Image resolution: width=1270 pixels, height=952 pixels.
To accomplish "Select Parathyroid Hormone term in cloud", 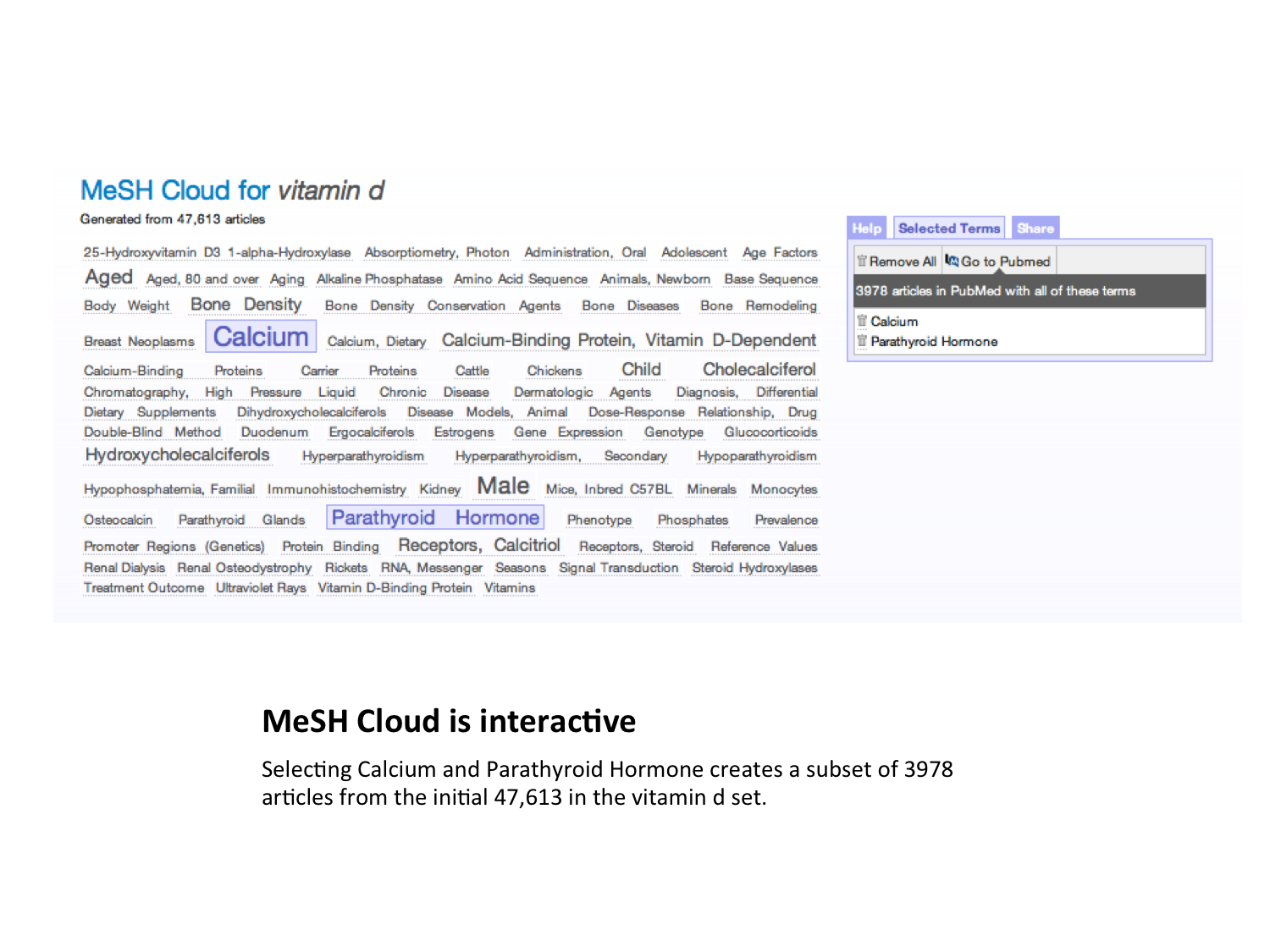I will pyautogui.click(x=435, y=518).
